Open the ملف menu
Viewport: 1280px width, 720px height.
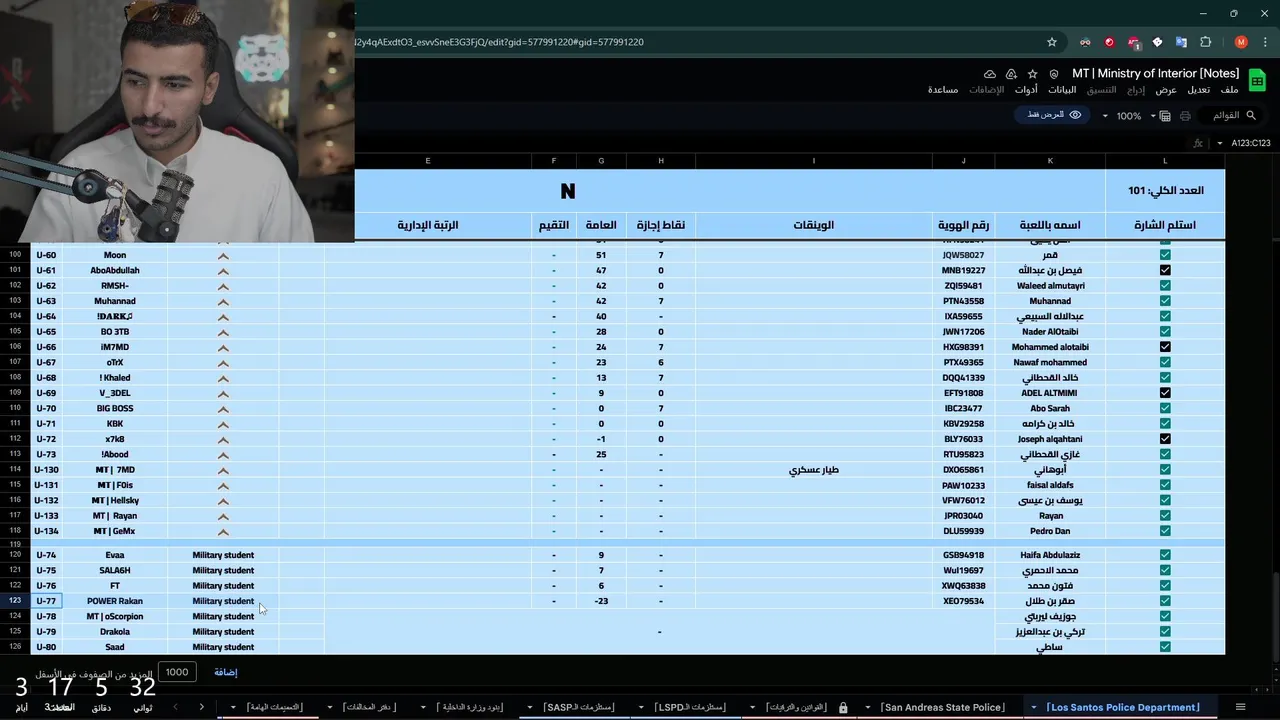coord(1230,90)
